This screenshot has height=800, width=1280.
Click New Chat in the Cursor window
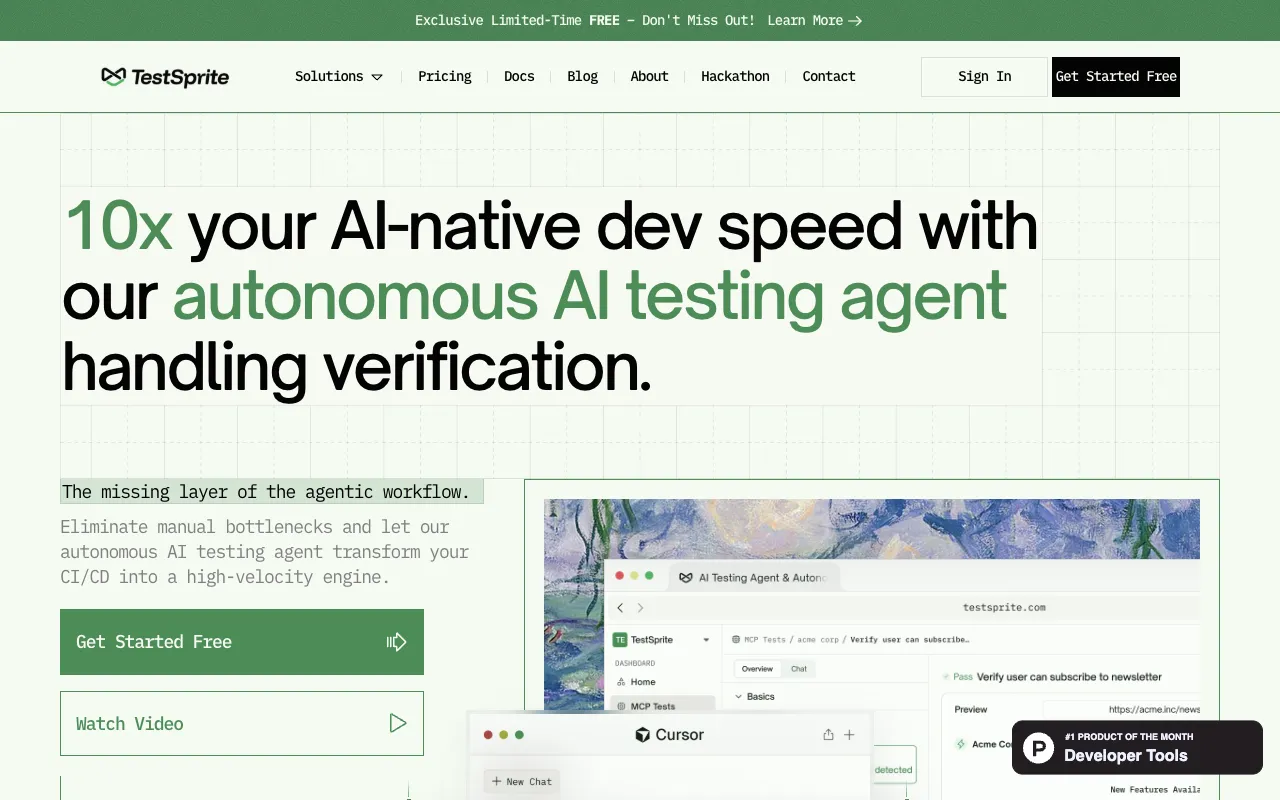[x=522, y=782]
